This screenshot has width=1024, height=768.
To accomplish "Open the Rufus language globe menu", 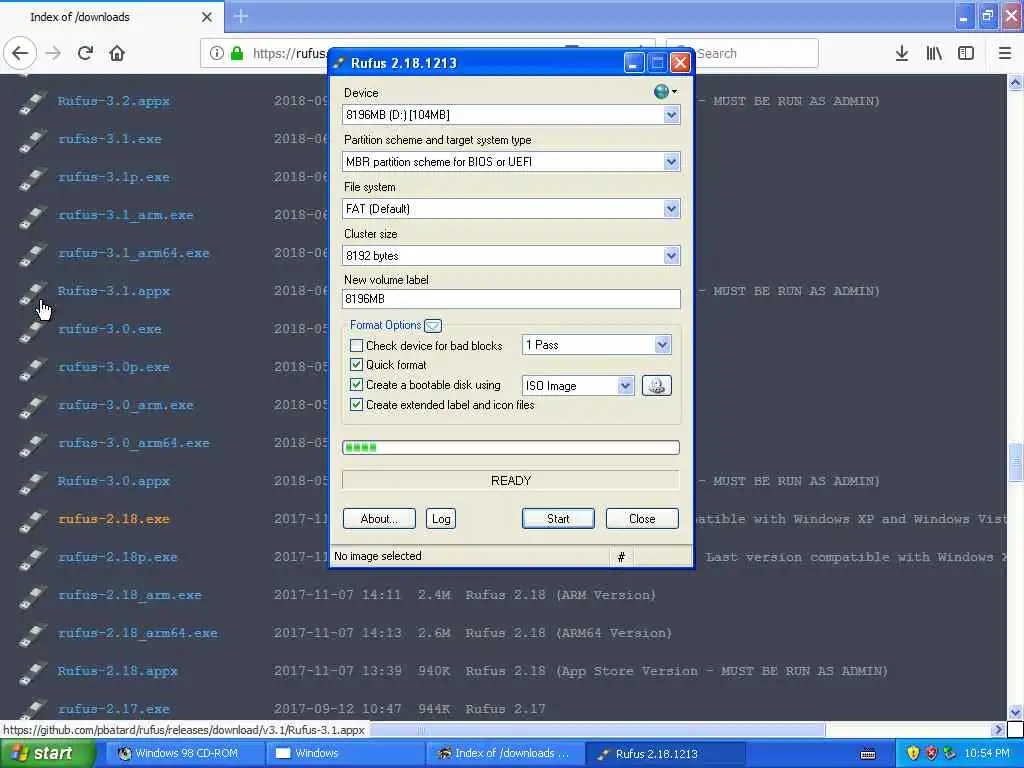I will 665,91.
